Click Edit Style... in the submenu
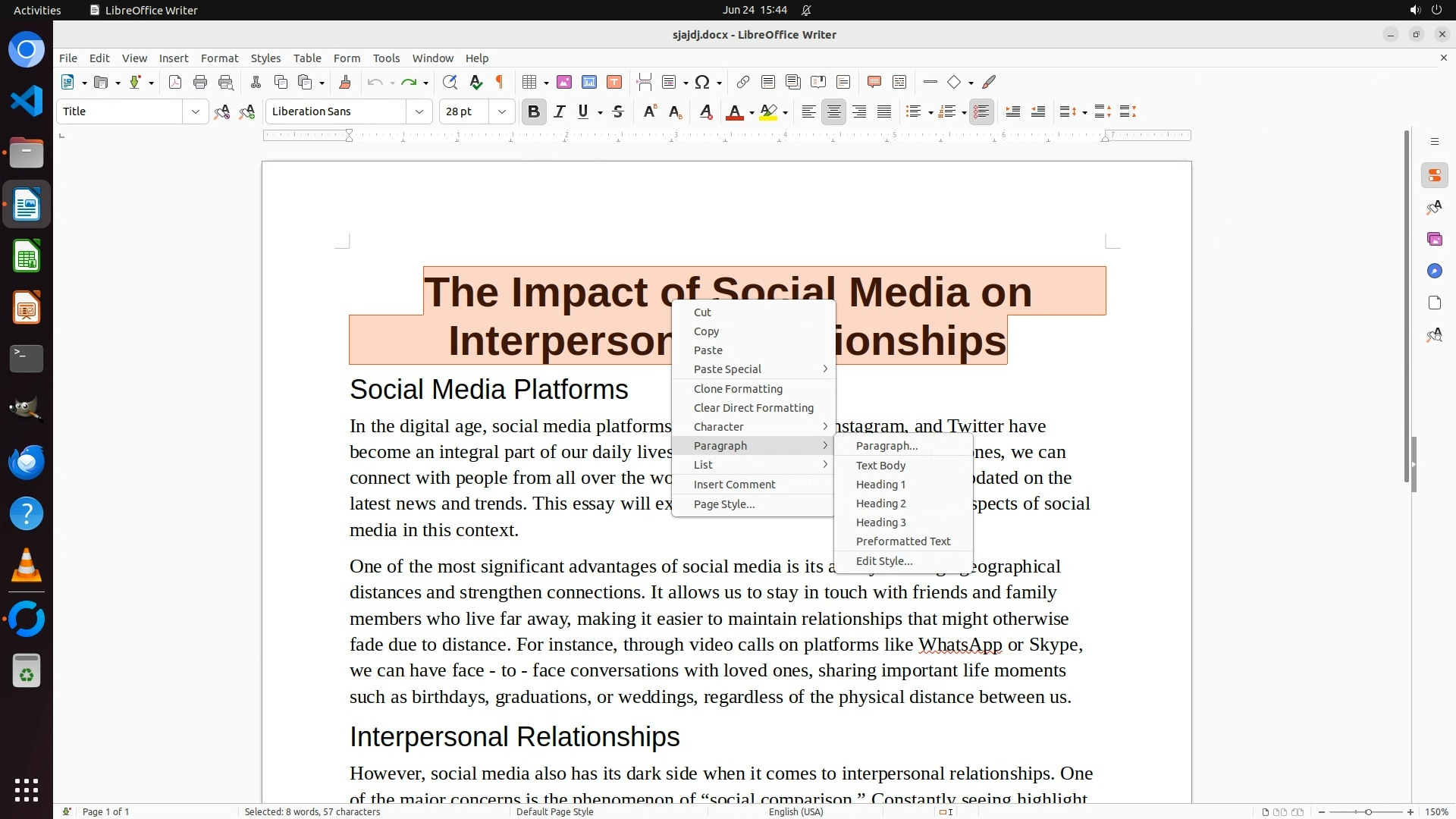This screenshot has height=819, width=1456. (883, 561)
